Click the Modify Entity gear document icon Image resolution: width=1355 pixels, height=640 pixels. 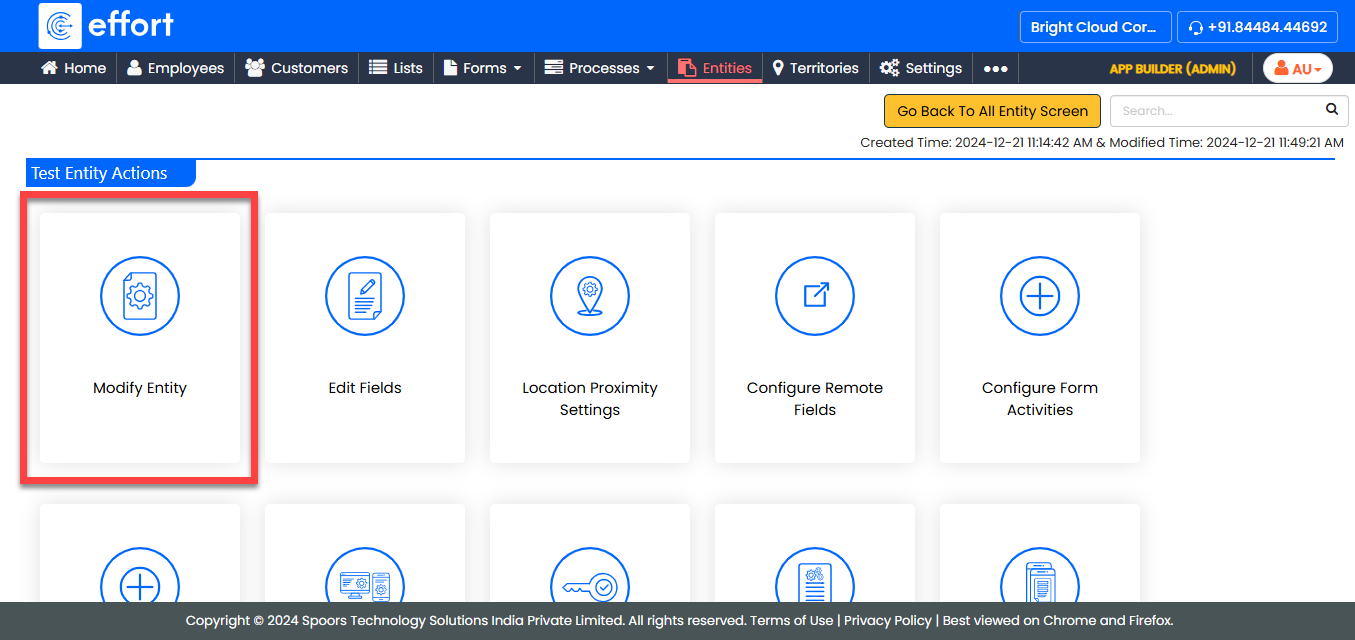click(x=140, y=296)
